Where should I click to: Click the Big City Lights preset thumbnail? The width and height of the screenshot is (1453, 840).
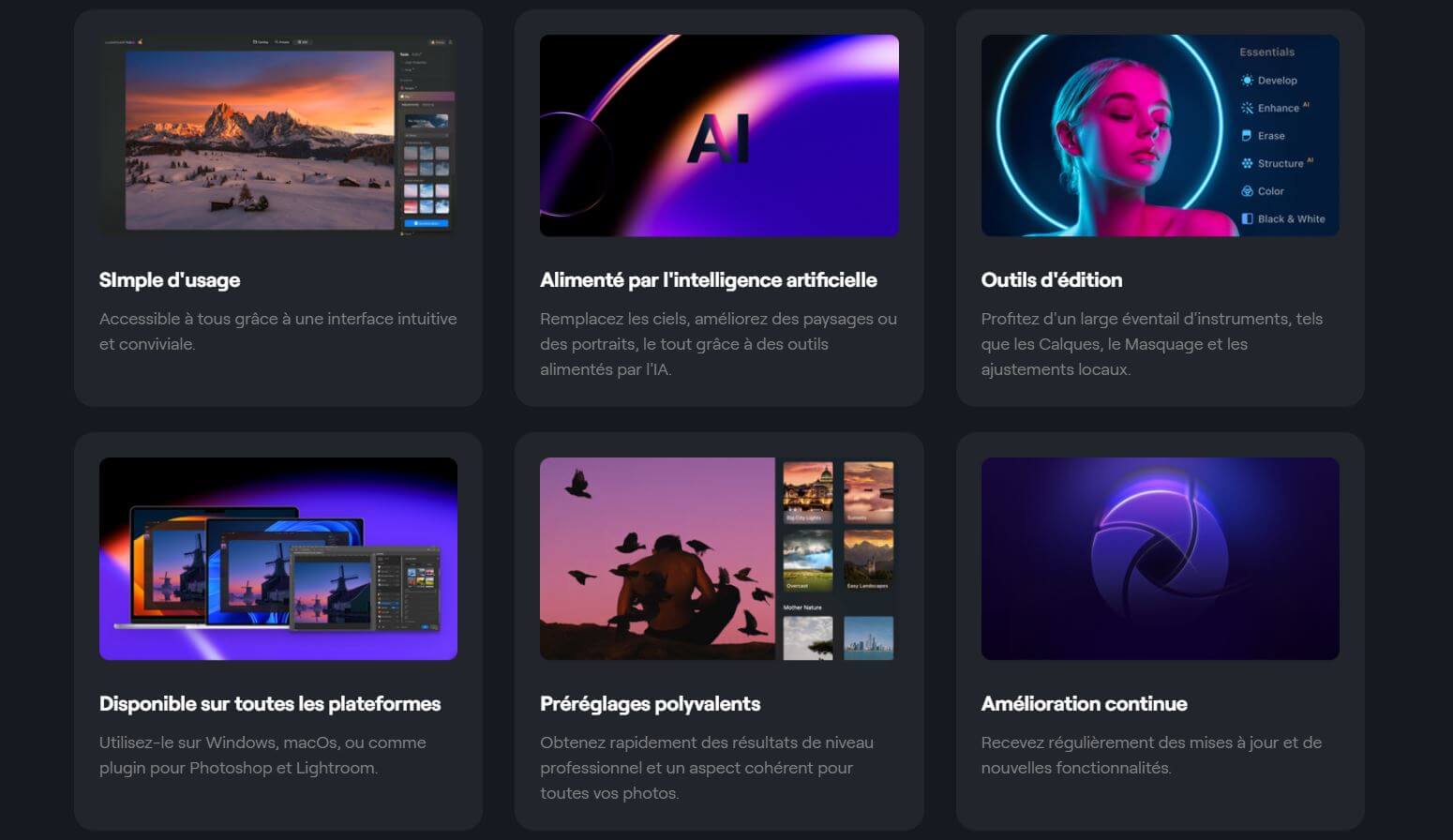coord(808,492)
